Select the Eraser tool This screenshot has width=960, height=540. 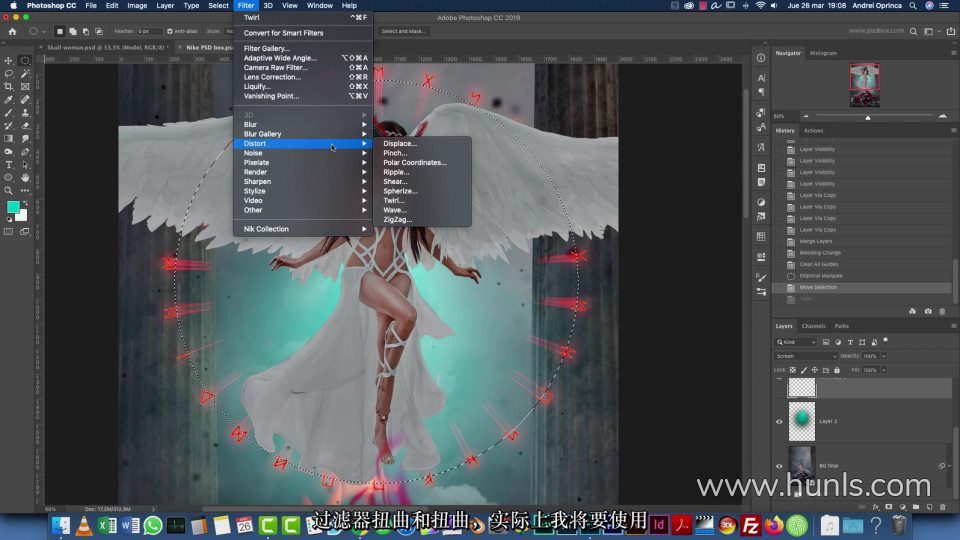point(25,126)
